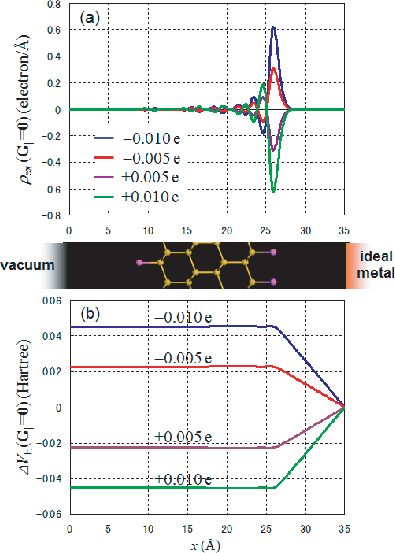Click the x (Å) axis title

pyautogui.click(x=206, y=545)
